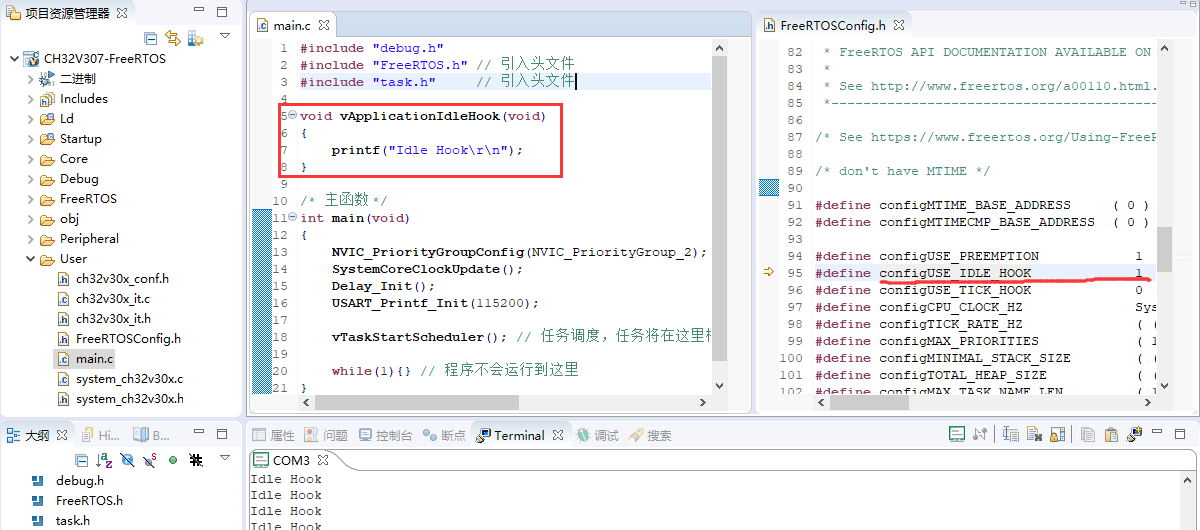The image size is (1200, 530).
Task: Toggle hide fields in outline
Action: [127, 460]
